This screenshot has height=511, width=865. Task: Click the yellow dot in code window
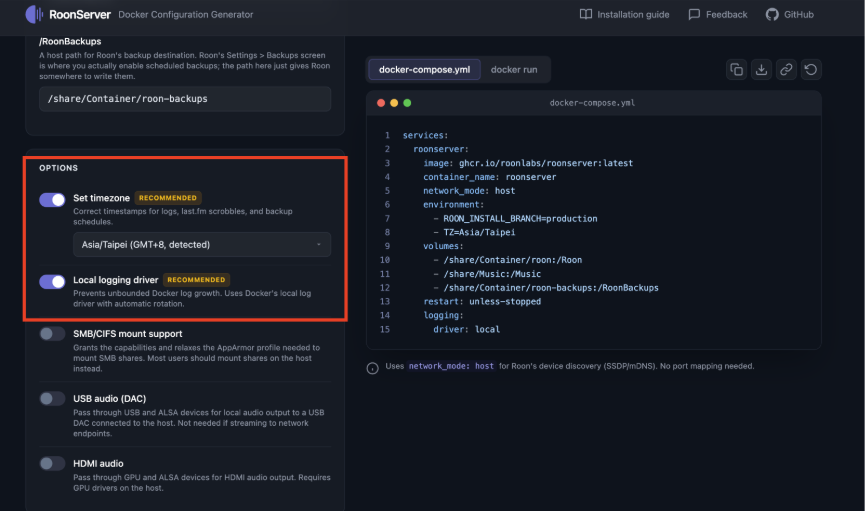(x=394, y=103)
